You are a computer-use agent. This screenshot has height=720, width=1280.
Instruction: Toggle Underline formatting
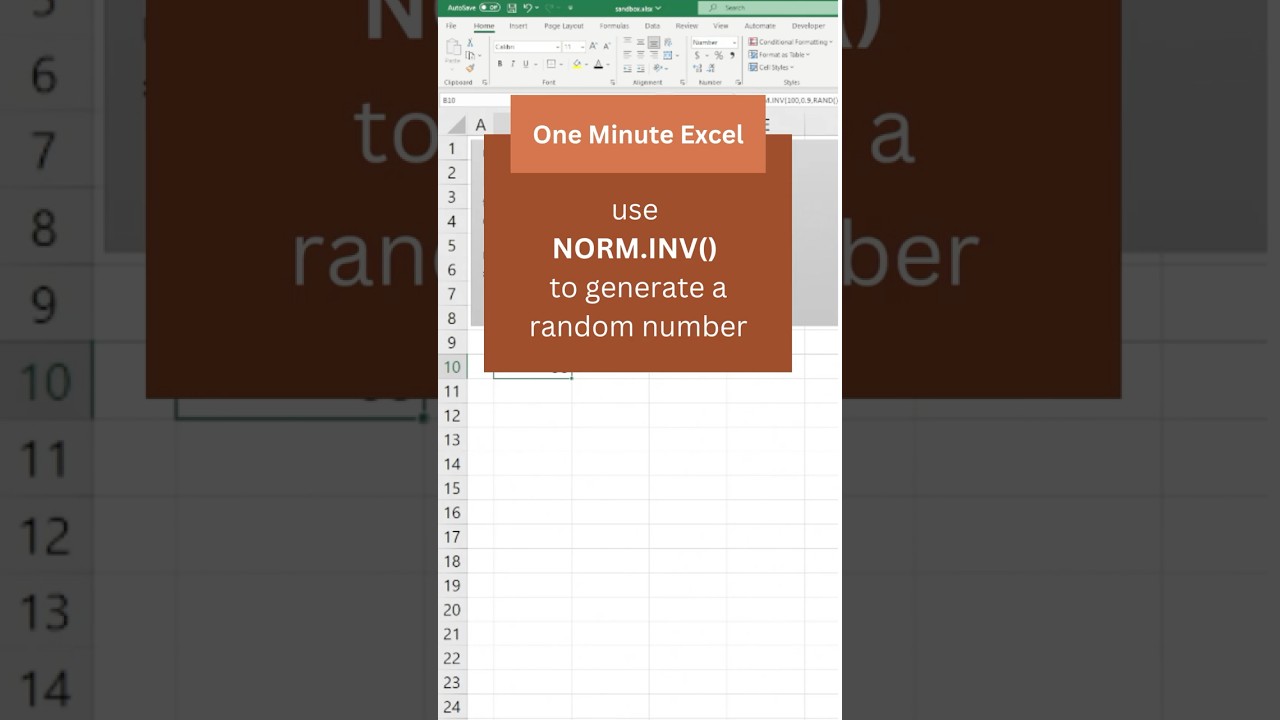[526, 64]
